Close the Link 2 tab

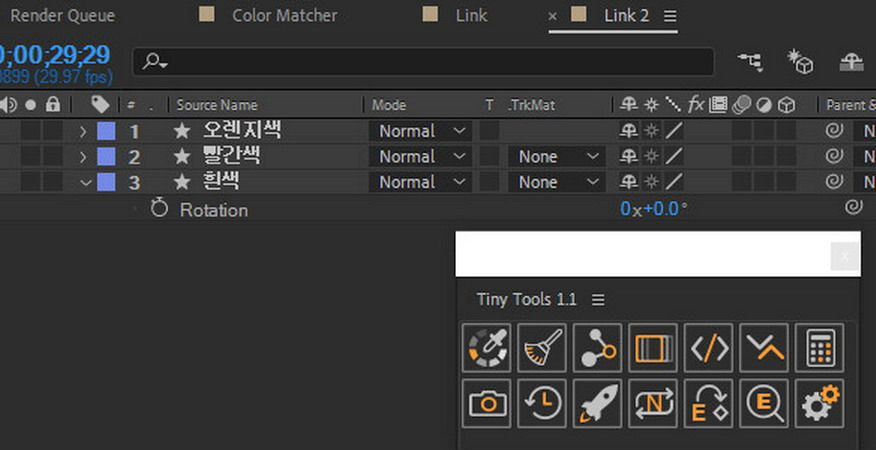pyautogui.click(x=553, y=16)
